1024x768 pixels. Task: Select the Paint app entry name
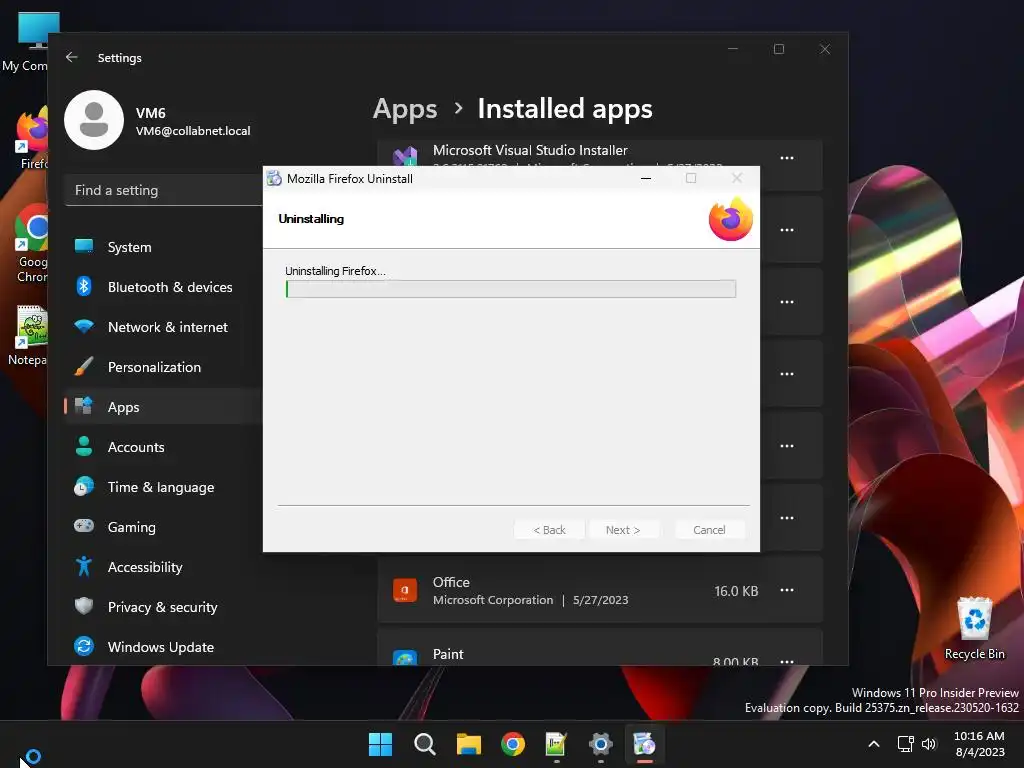point(448,654)
